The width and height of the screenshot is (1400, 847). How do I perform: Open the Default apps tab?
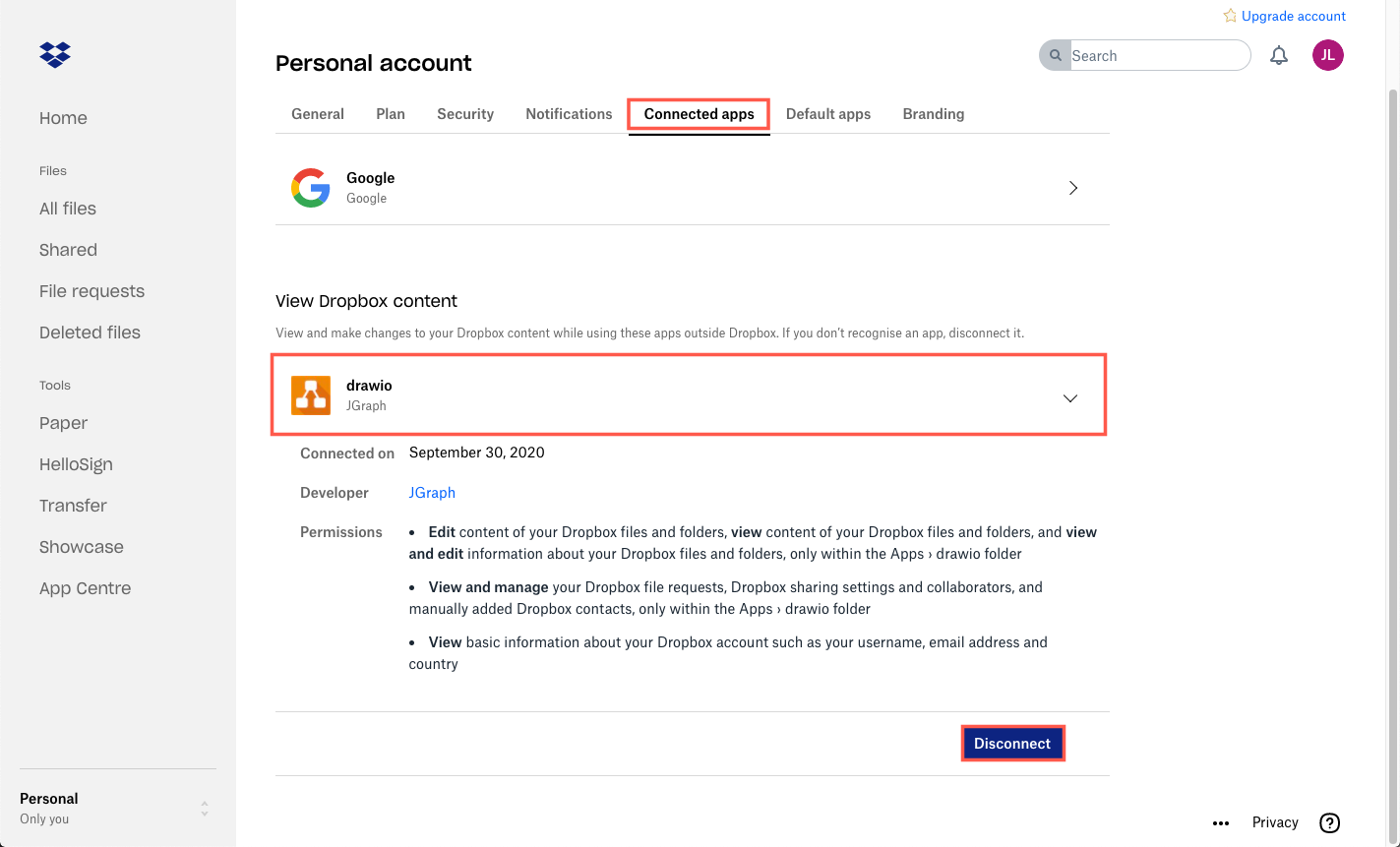pyautogui.click(x=827, y=113)
